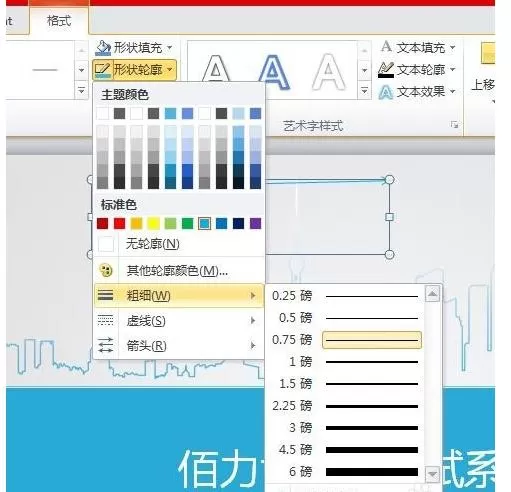Click the 形状轮廓 pencil icon
This screenshot has width=511, height=492.
[x=102, y=70]
